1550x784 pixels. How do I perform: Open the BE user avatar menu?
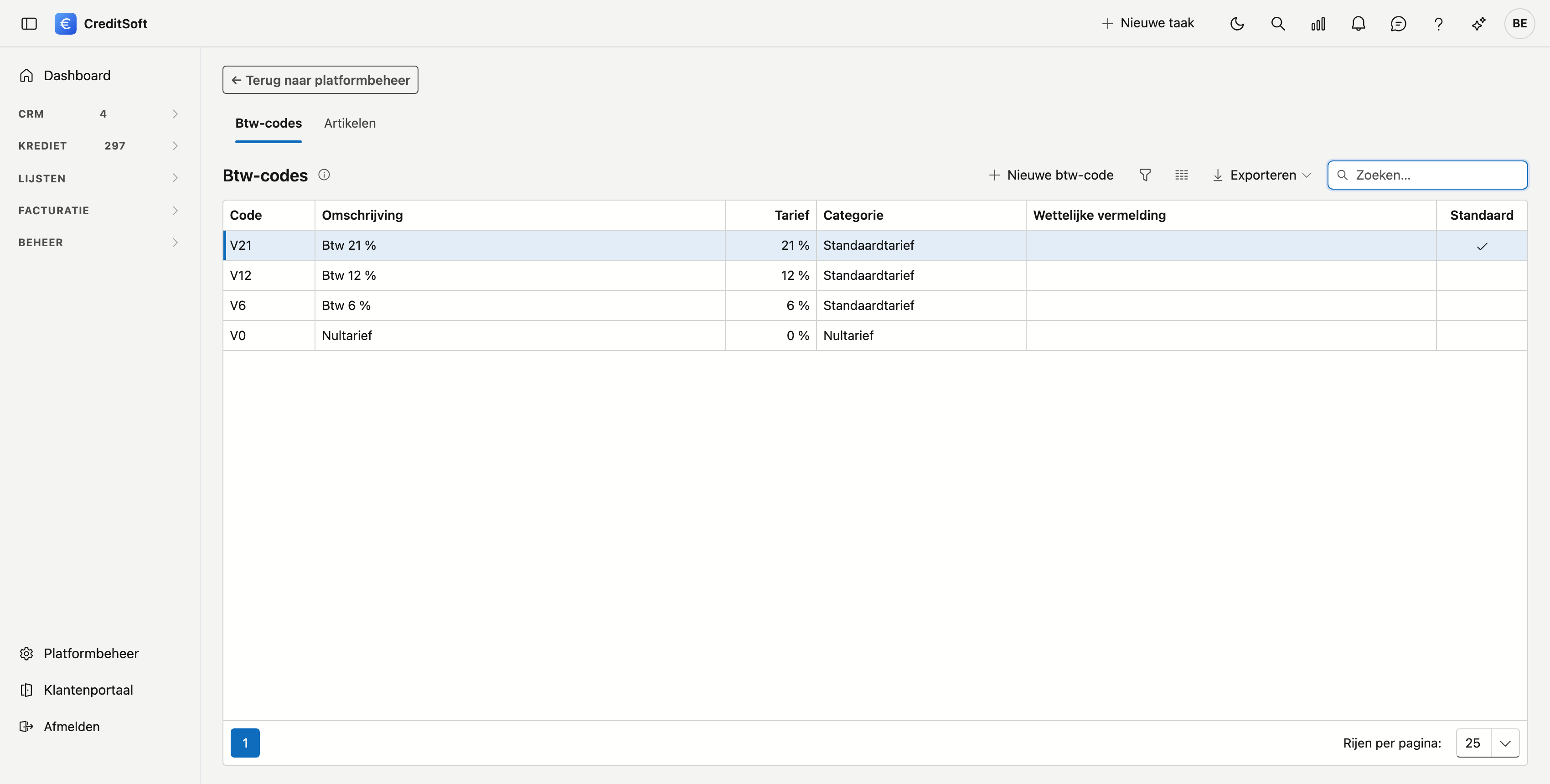click(1519, 23)
